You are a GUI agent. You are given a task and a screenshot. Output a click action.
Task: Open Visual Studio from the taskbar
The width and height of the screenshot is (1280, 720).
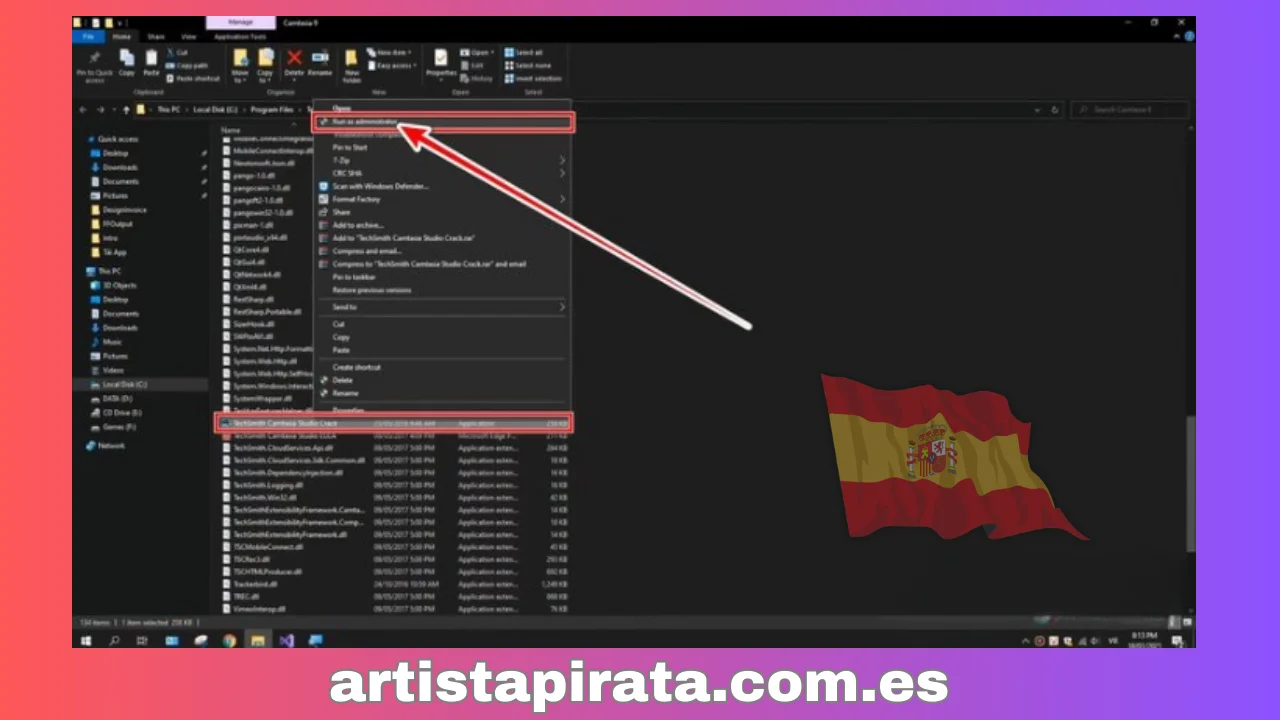(x=287, y=640)
